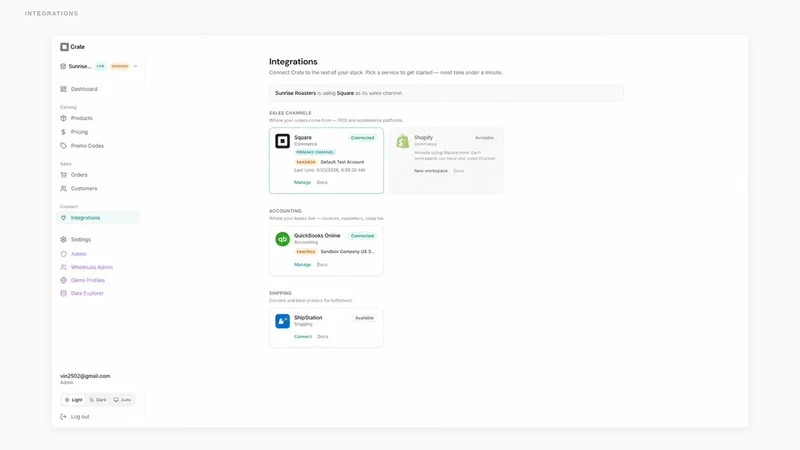Switch theme to Auto mode

coord(122,400)
